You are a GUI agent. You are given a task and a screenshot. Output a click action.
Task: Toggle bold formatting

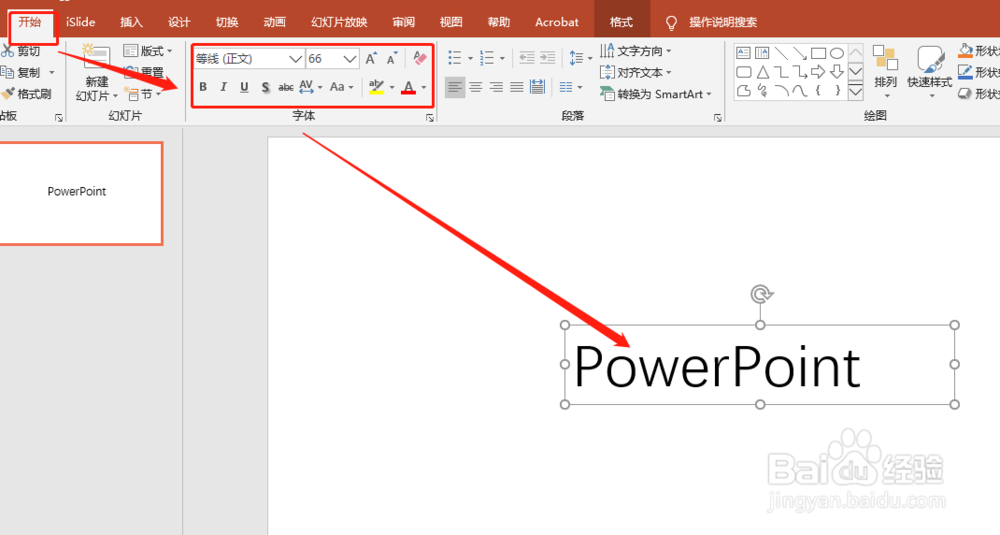tap(203, 87)
